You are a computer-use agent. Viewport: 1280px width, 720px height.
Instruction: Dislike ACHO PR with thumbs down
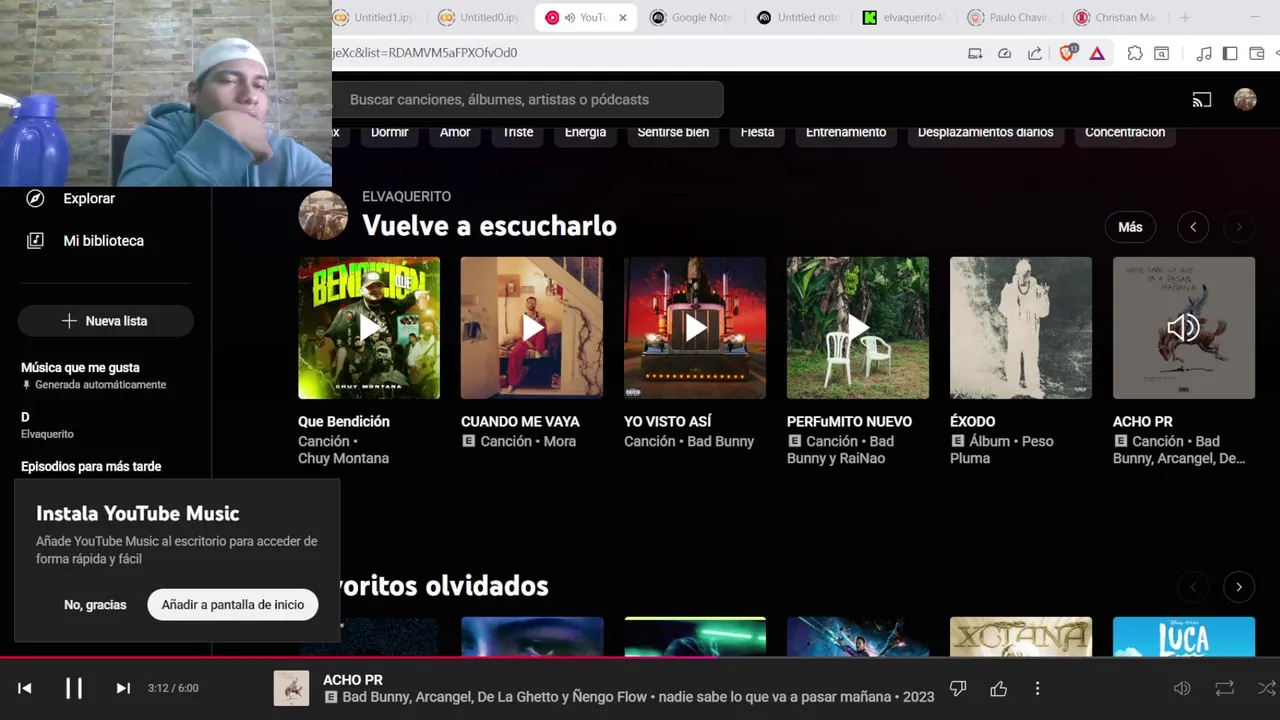pyautogui.click(x=958, y=688)
